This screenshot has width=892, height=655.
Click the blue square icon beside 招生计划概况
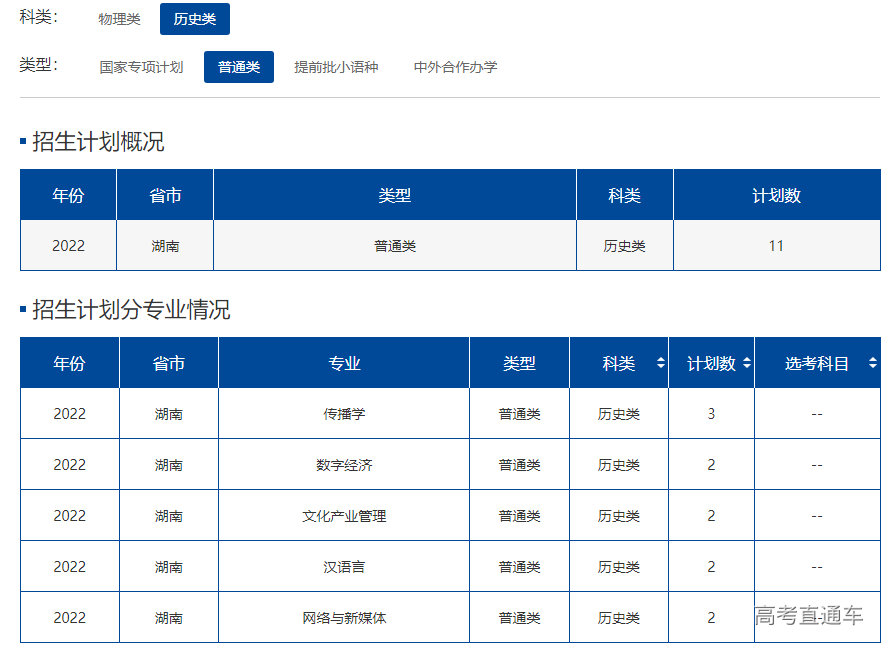click(21, 141)
